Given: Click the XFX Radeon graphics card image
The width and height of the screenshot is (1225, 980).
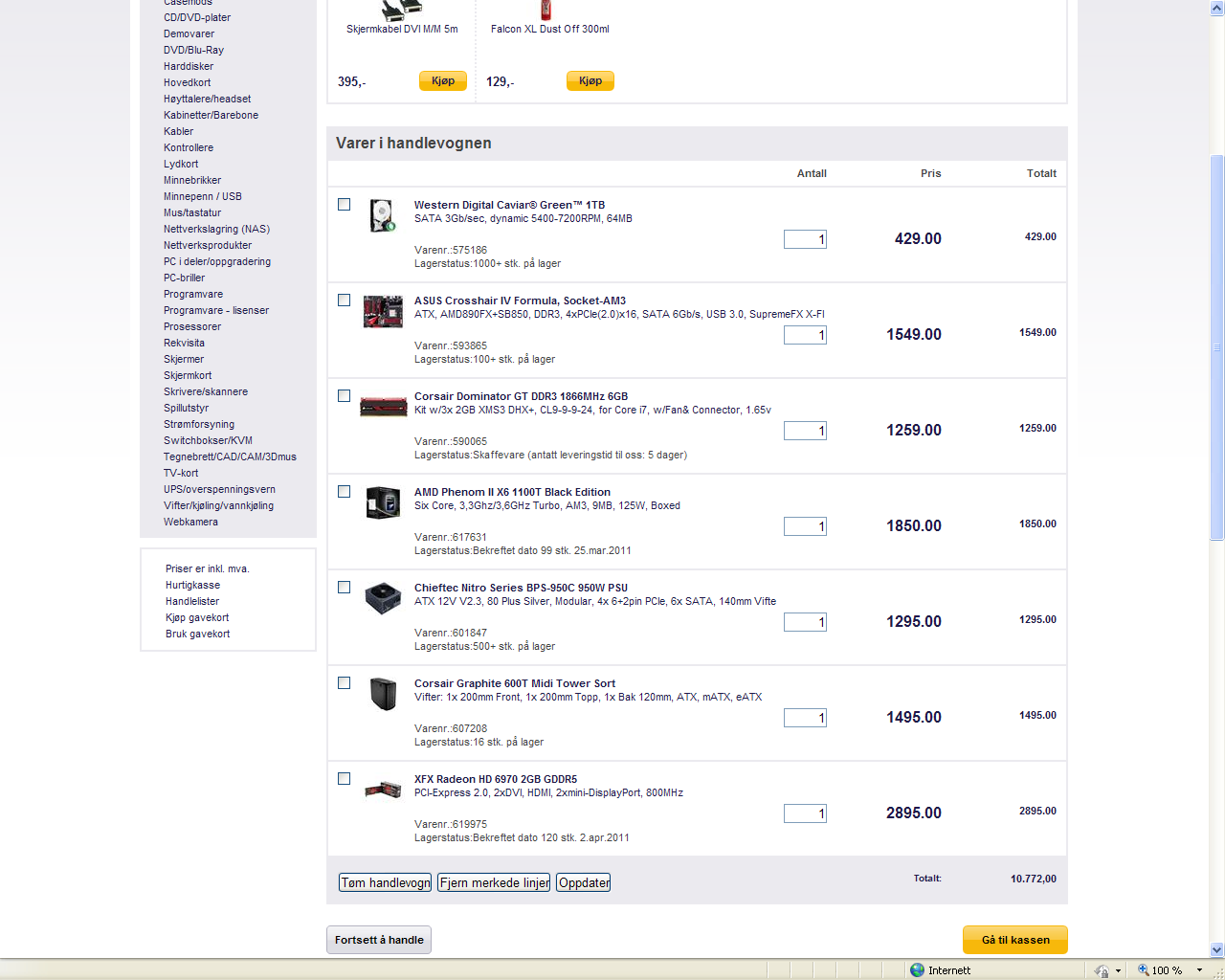Looking at the screenshot, I should point(383,791).
